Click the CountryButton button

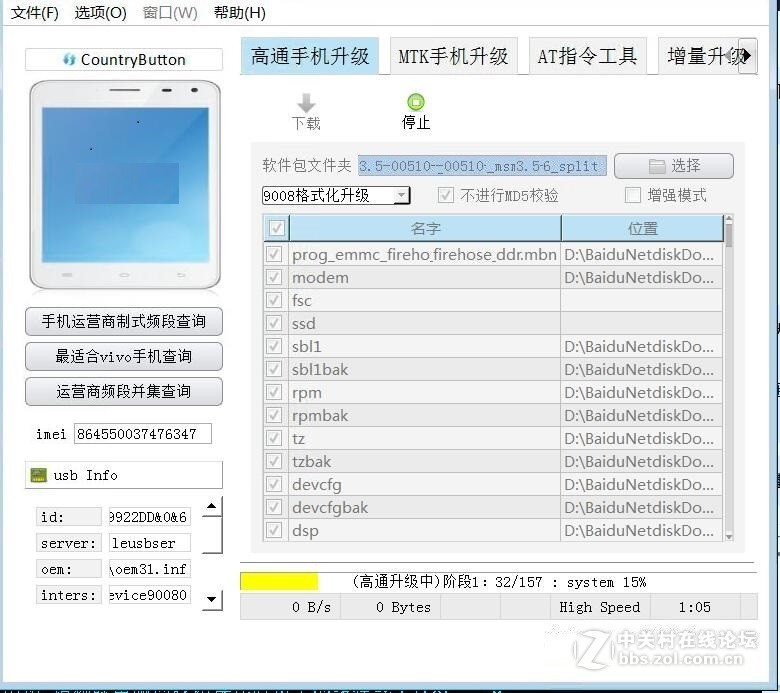(124, 60)
